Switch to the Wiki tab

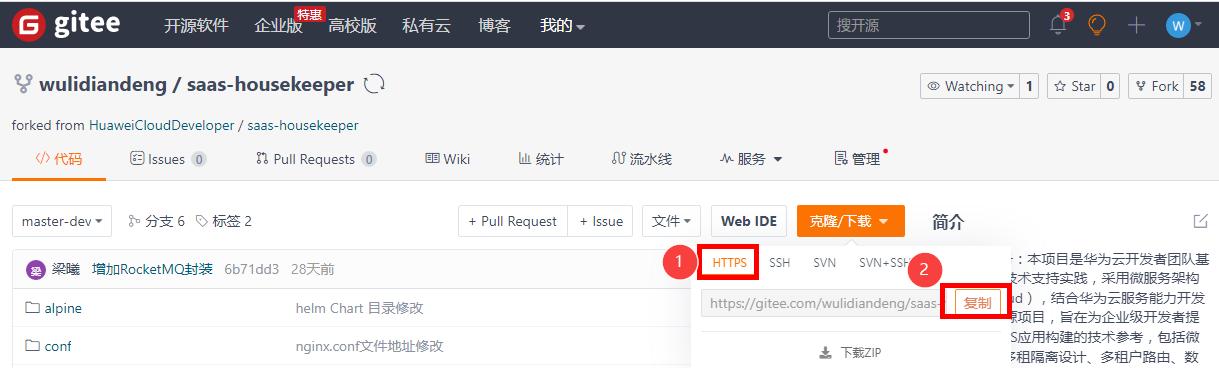(447, 158)
